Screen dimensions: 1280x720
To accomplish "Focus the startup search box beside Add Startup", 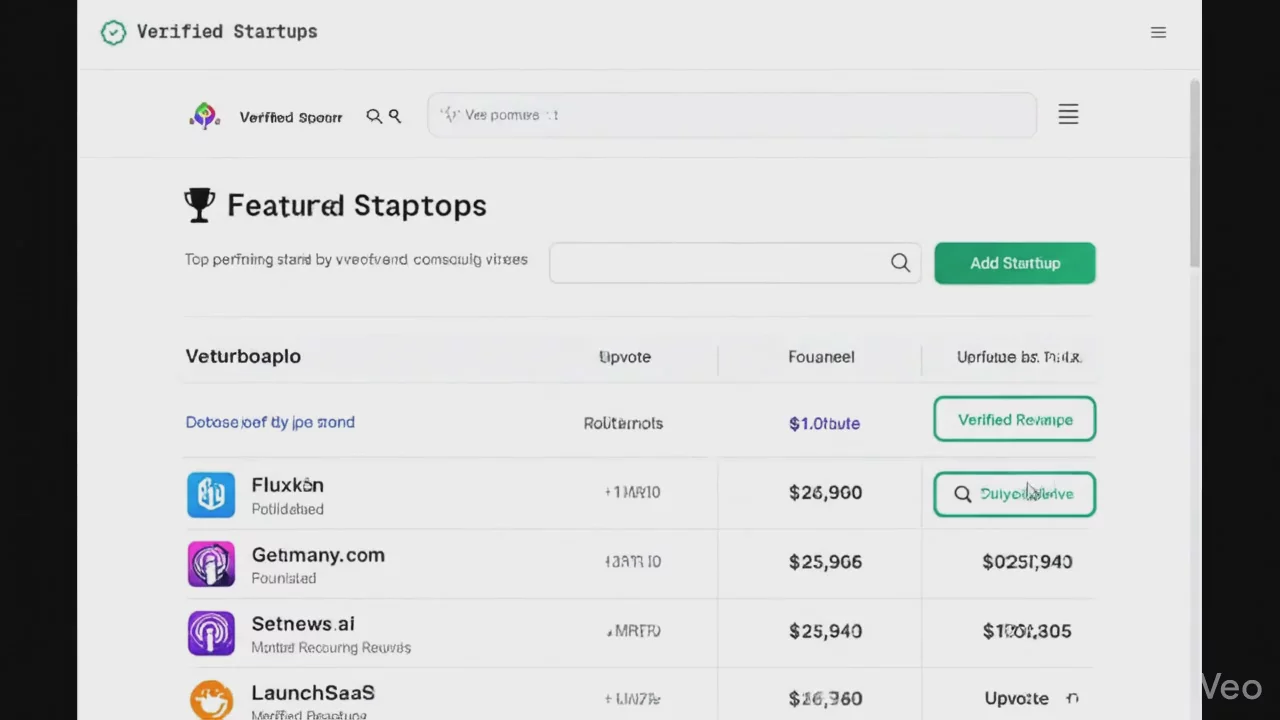I will pyautogui.click(x=735, y=263).
